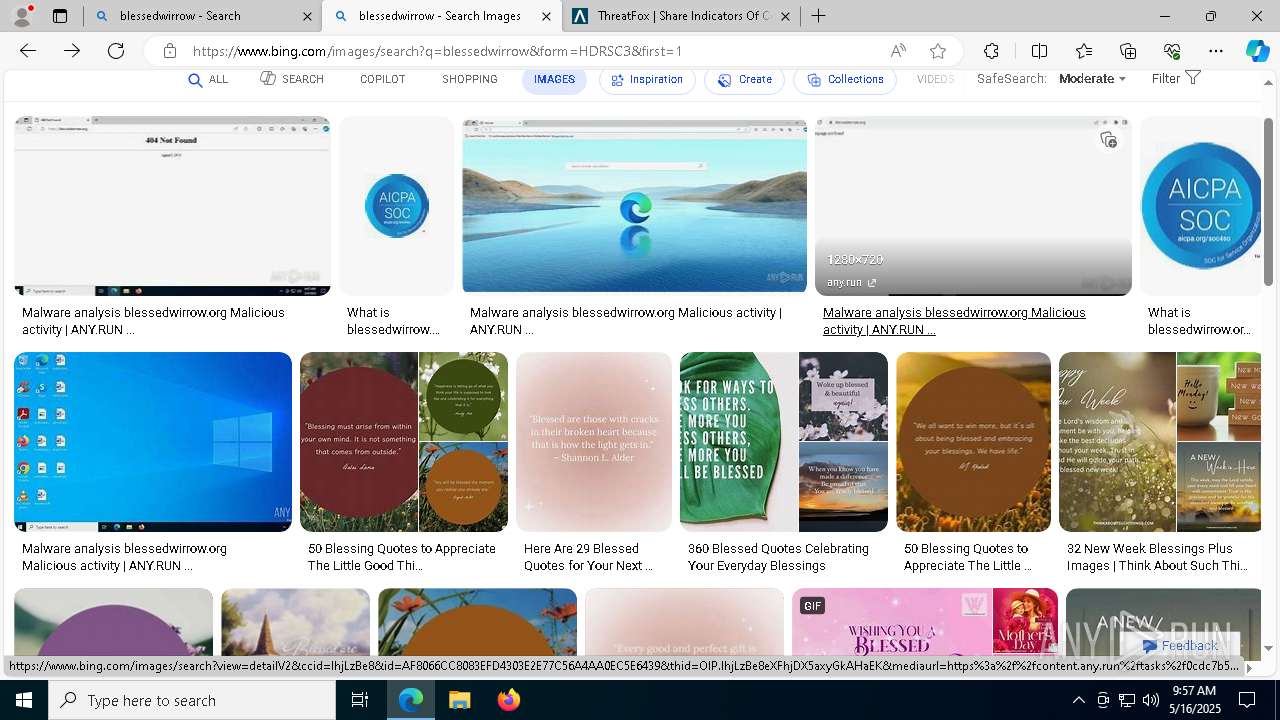1280x720 pixels.
Task: Open Windows Start menu
Action: coord(23,700)
